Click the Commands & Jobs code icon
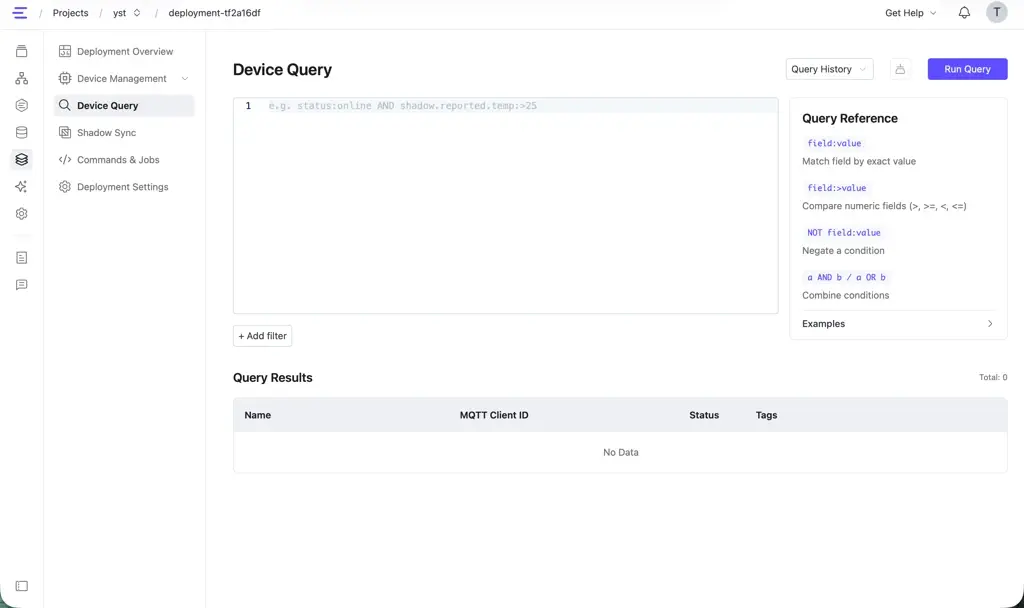This screenshot has height=608, width=1024. (x=65, y=159)
